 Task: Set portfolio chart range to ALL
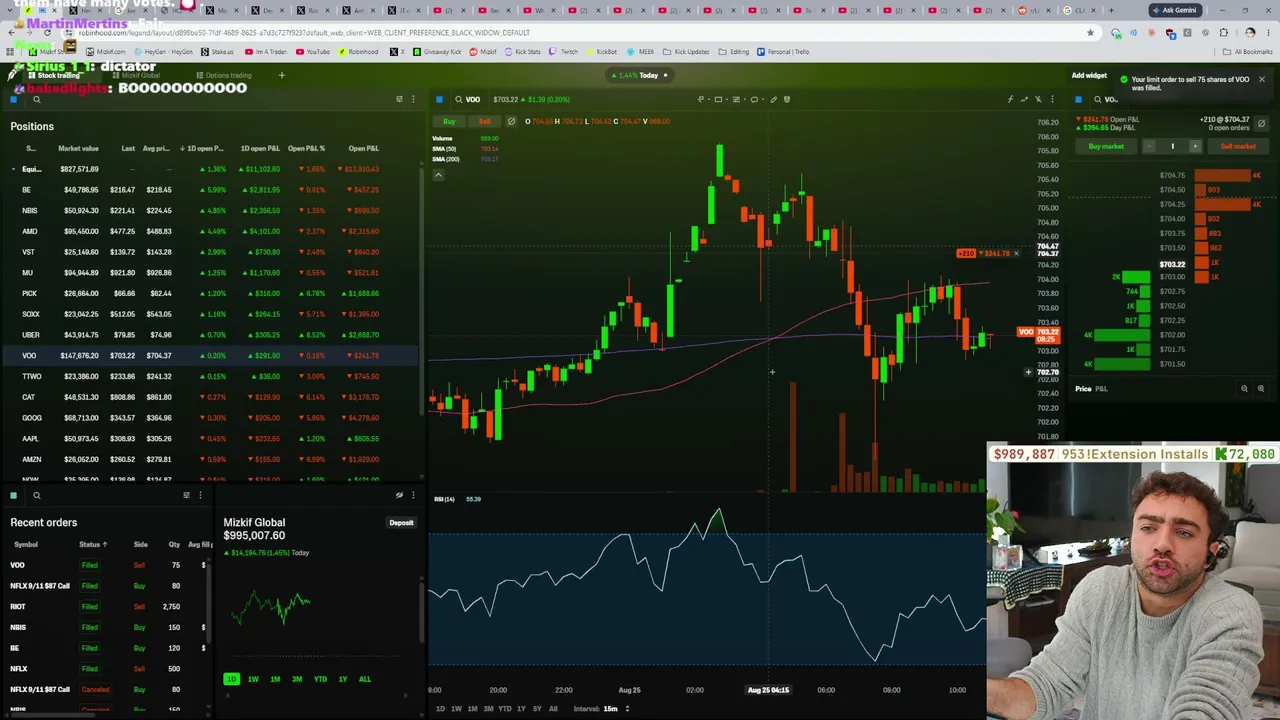(365, 679)
